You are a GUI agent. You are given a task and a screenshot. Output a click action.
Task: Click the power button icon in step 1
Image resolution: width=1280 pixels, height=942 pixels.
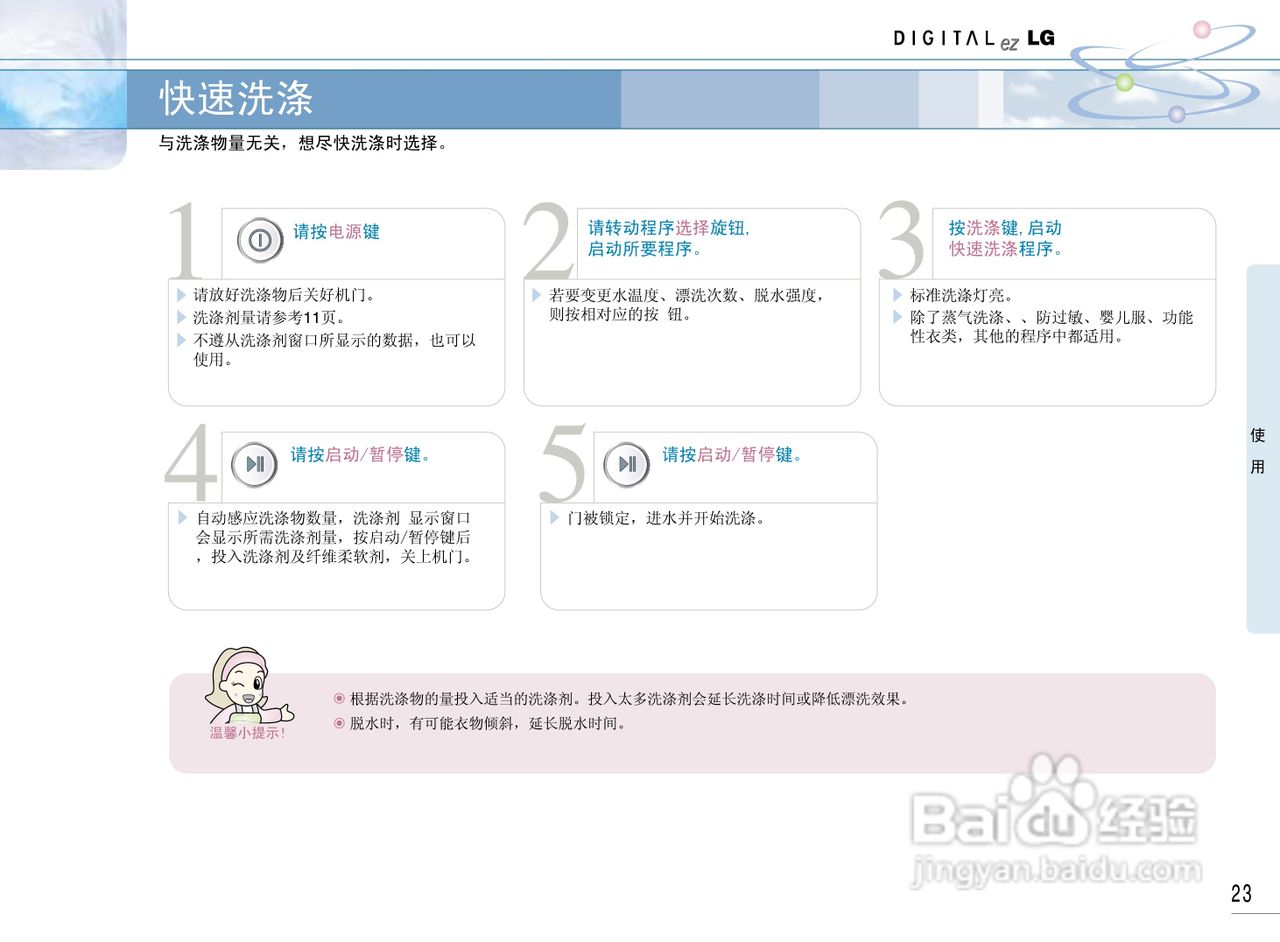pos(258,240)
